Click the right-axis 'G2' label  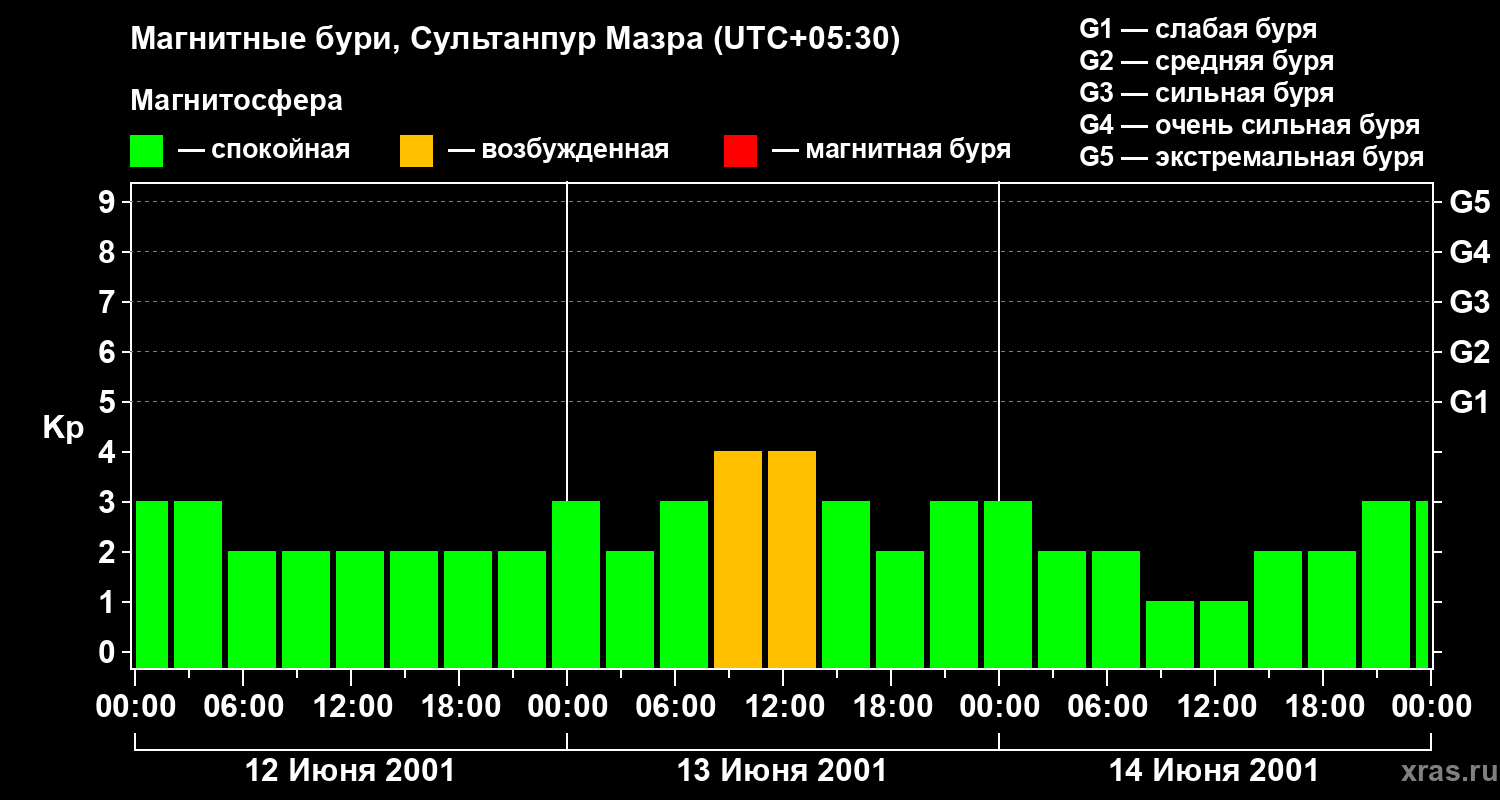point(1469,352)
